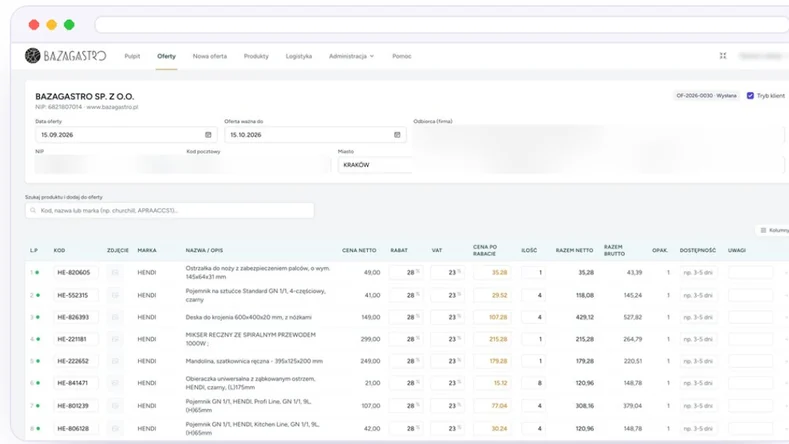Toggle the Tryb klient checkbox

click(x=750, y=96)
